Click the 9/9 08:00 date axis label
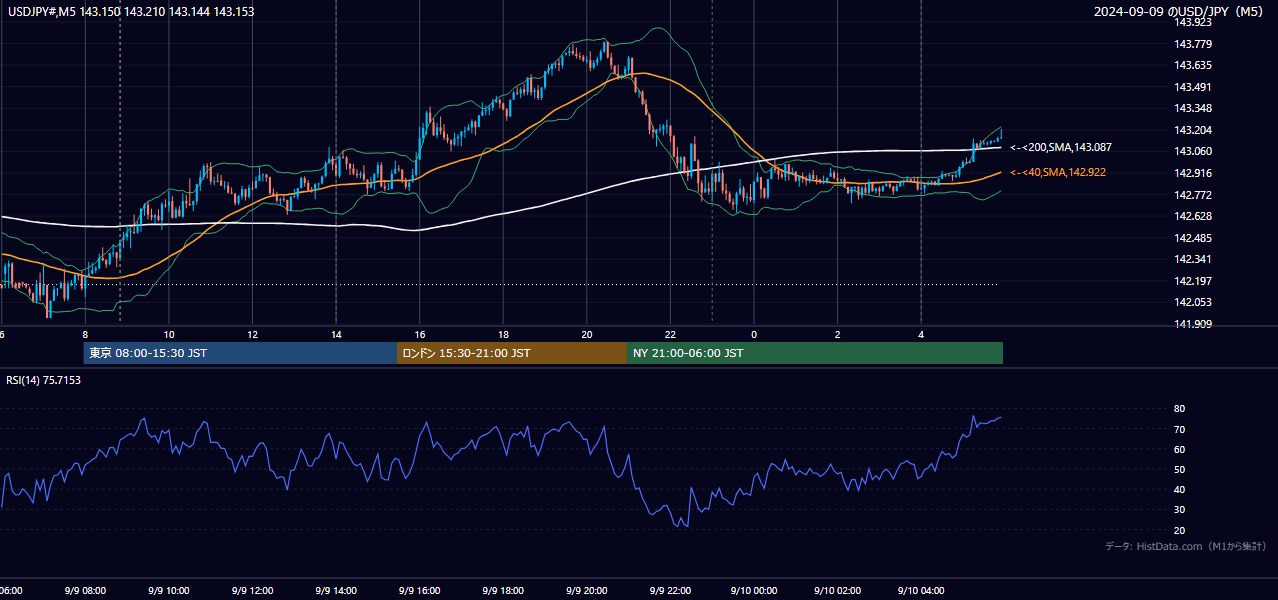This screenshot has width=1278, height=600. click(x=85, y=591)
